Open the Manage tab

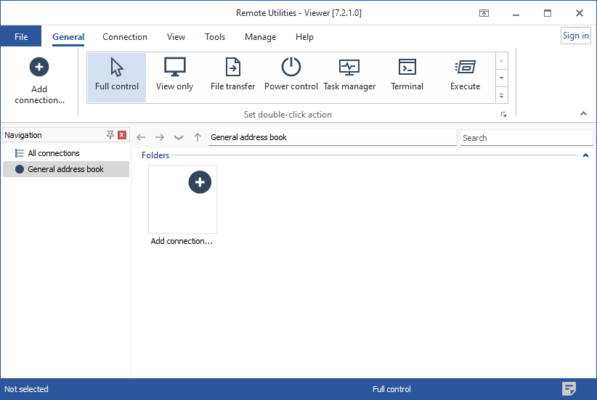(260, 37)
